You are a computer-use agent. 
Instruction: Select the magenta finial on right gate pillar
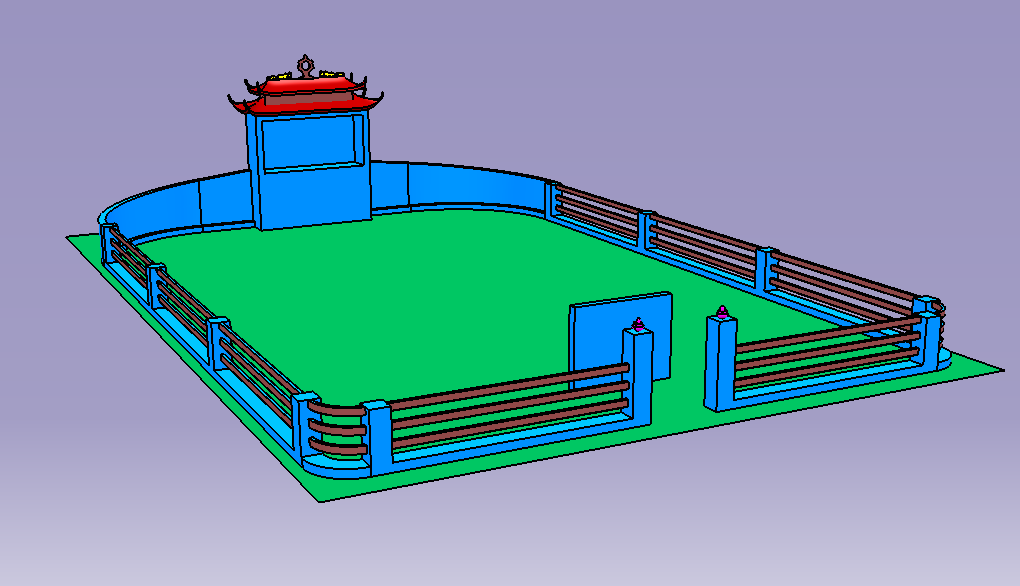(723, 312)
